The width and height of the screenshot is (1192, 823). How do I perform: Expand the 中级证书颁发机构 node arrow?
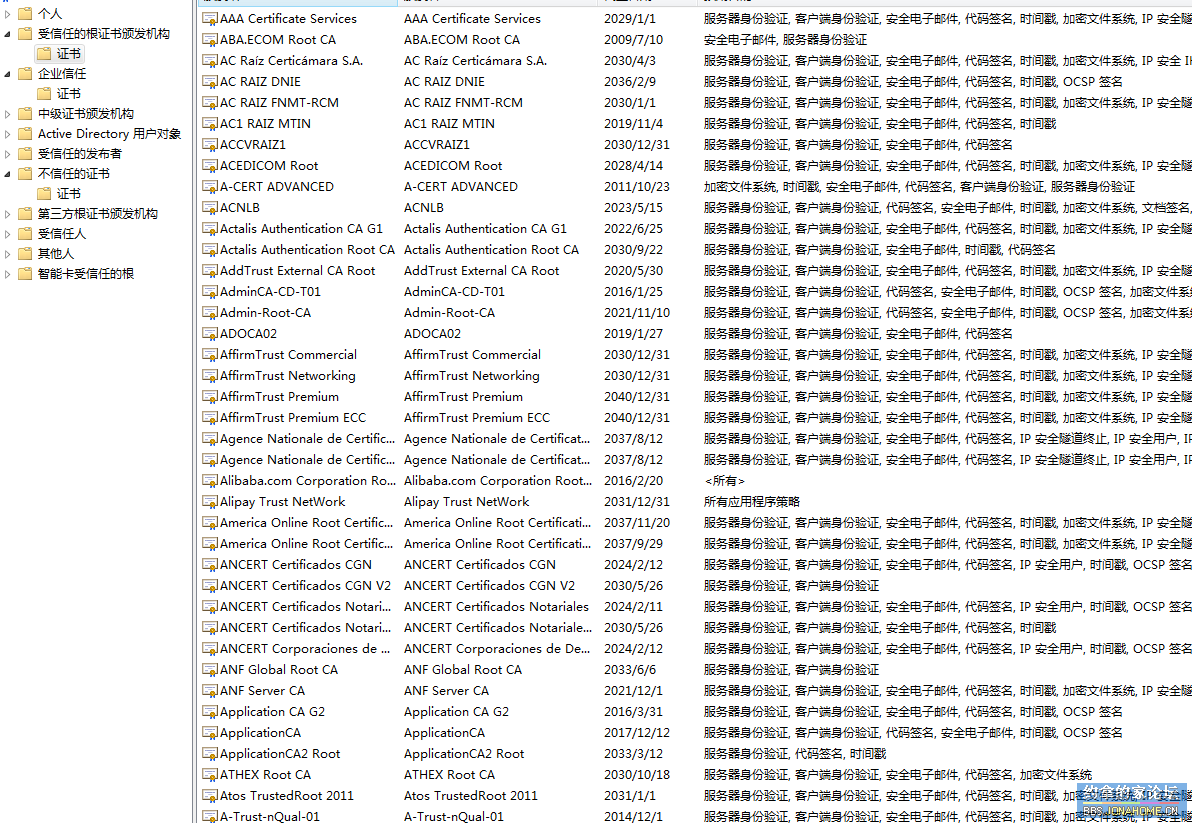pyautogui.click(x=8, y=114)
